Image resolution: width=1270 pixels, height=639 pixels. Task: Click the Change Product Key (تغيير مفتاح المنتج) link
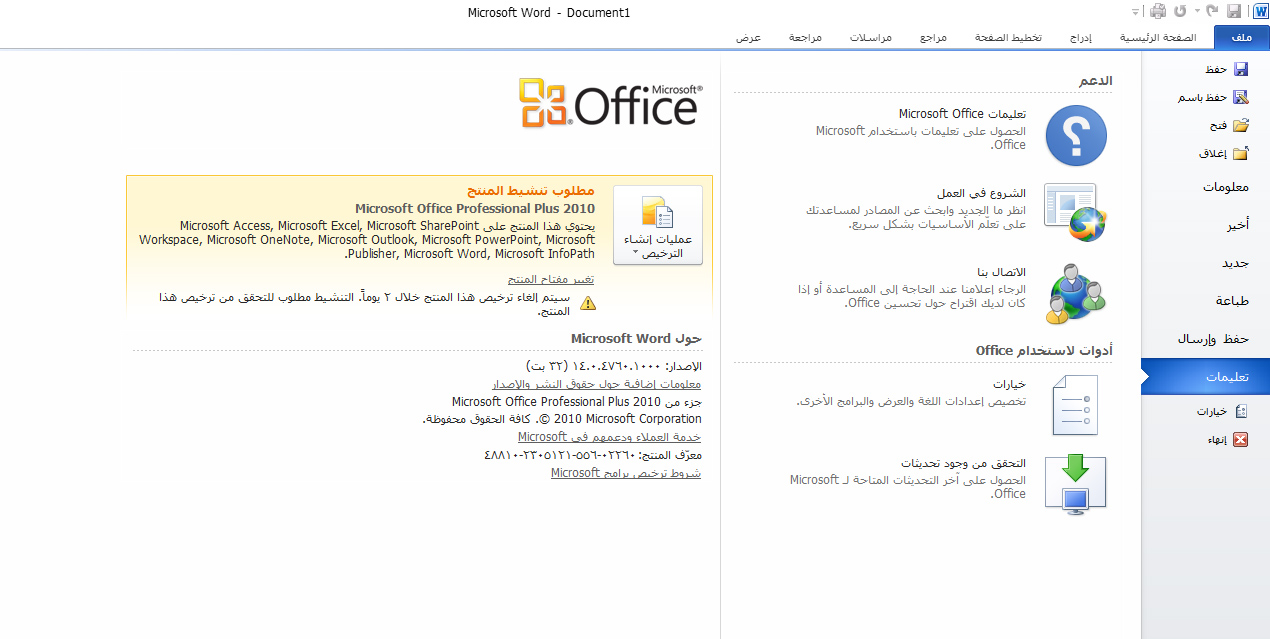[551, 279]
